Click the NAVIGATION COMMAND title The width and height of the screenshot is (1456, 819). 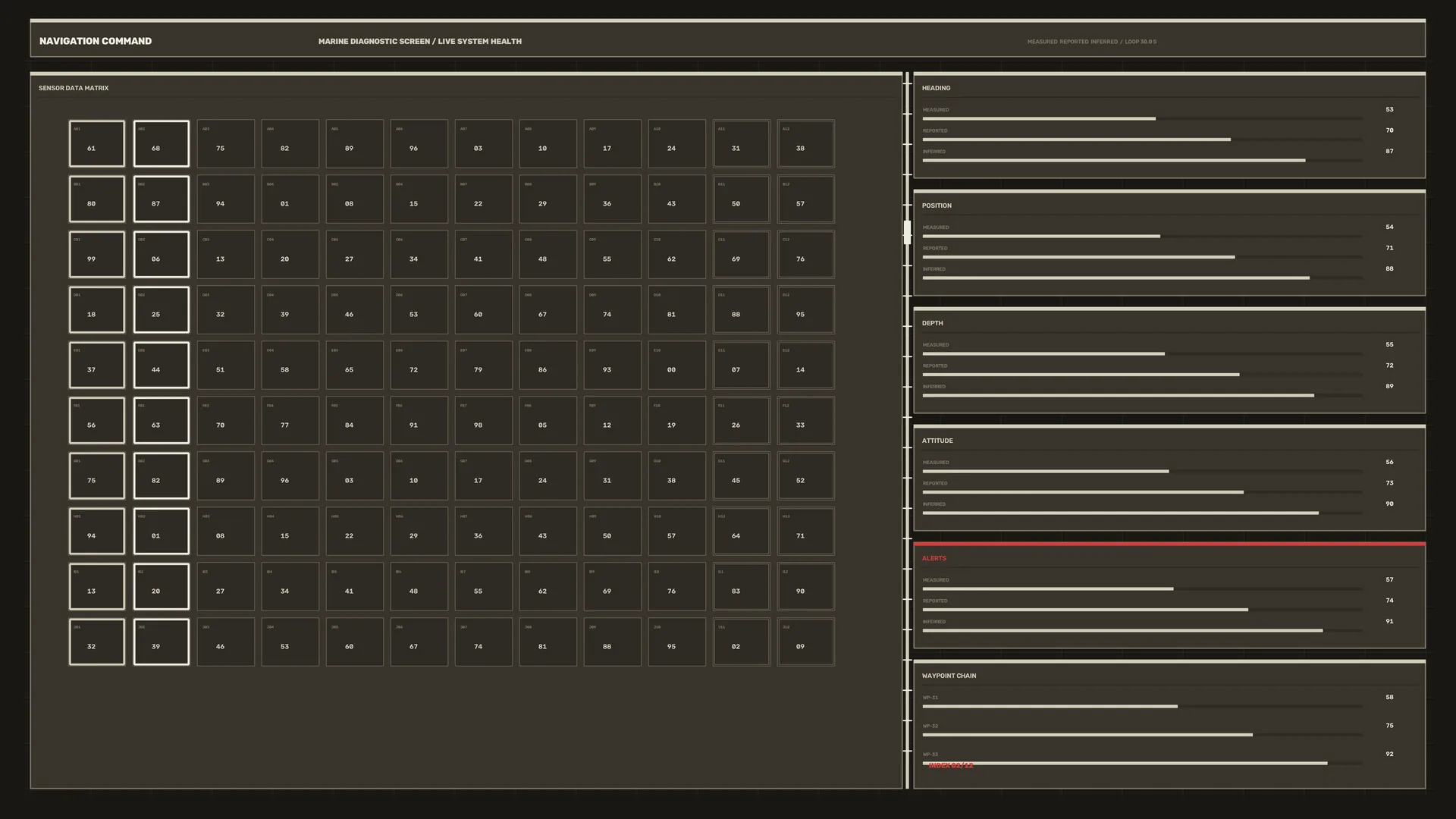pyautogui.click(x=96, y=41)
